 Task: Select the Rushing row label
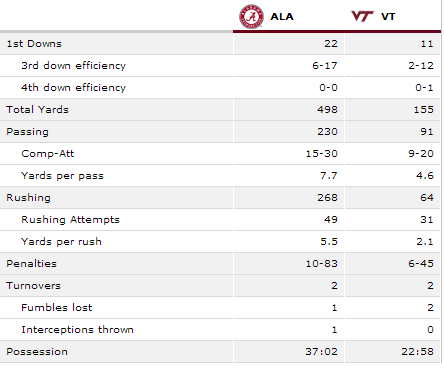pos(28,198)
